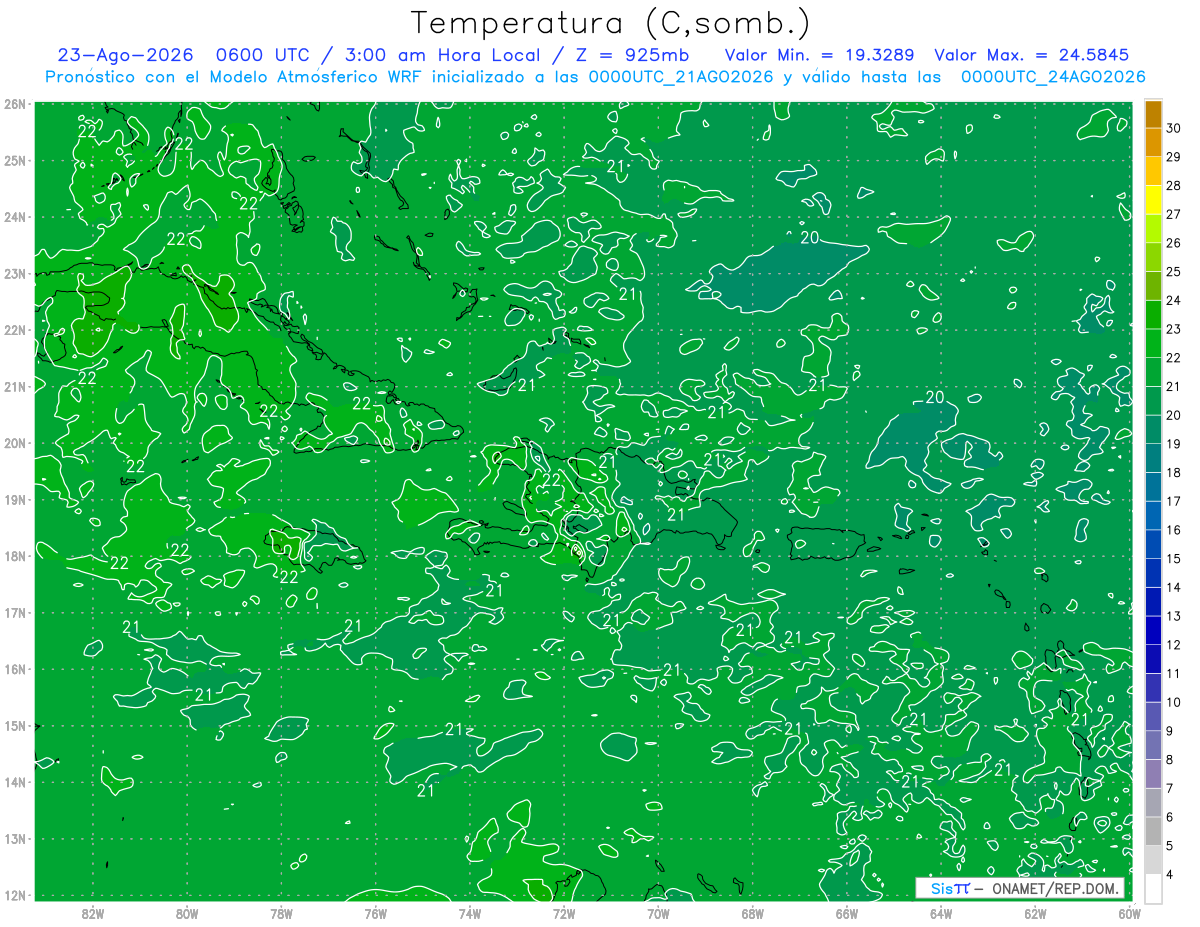Click the '26N' latitude axis label
1200x927 pixels.
click(14, 104)
